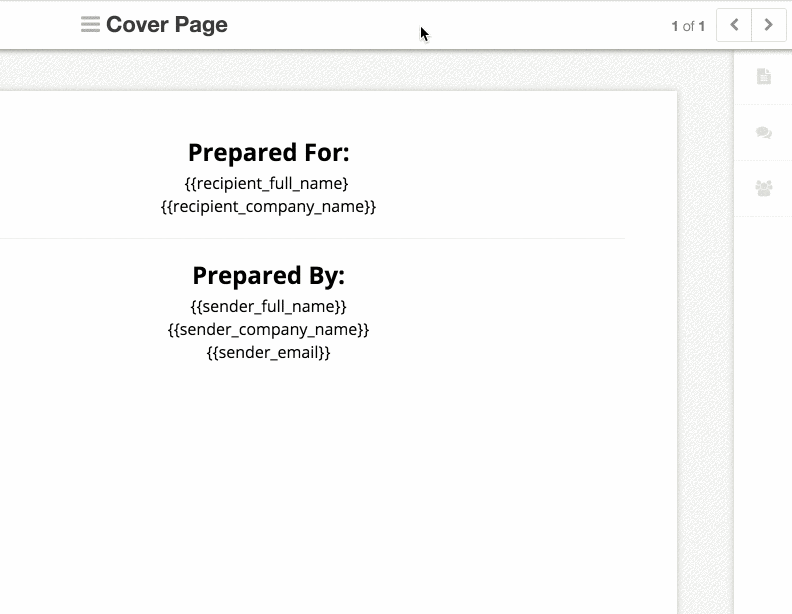Select the "Prepared For:" heading
Image resolution: width=792 pixels, height=614 pixels.
268,153
